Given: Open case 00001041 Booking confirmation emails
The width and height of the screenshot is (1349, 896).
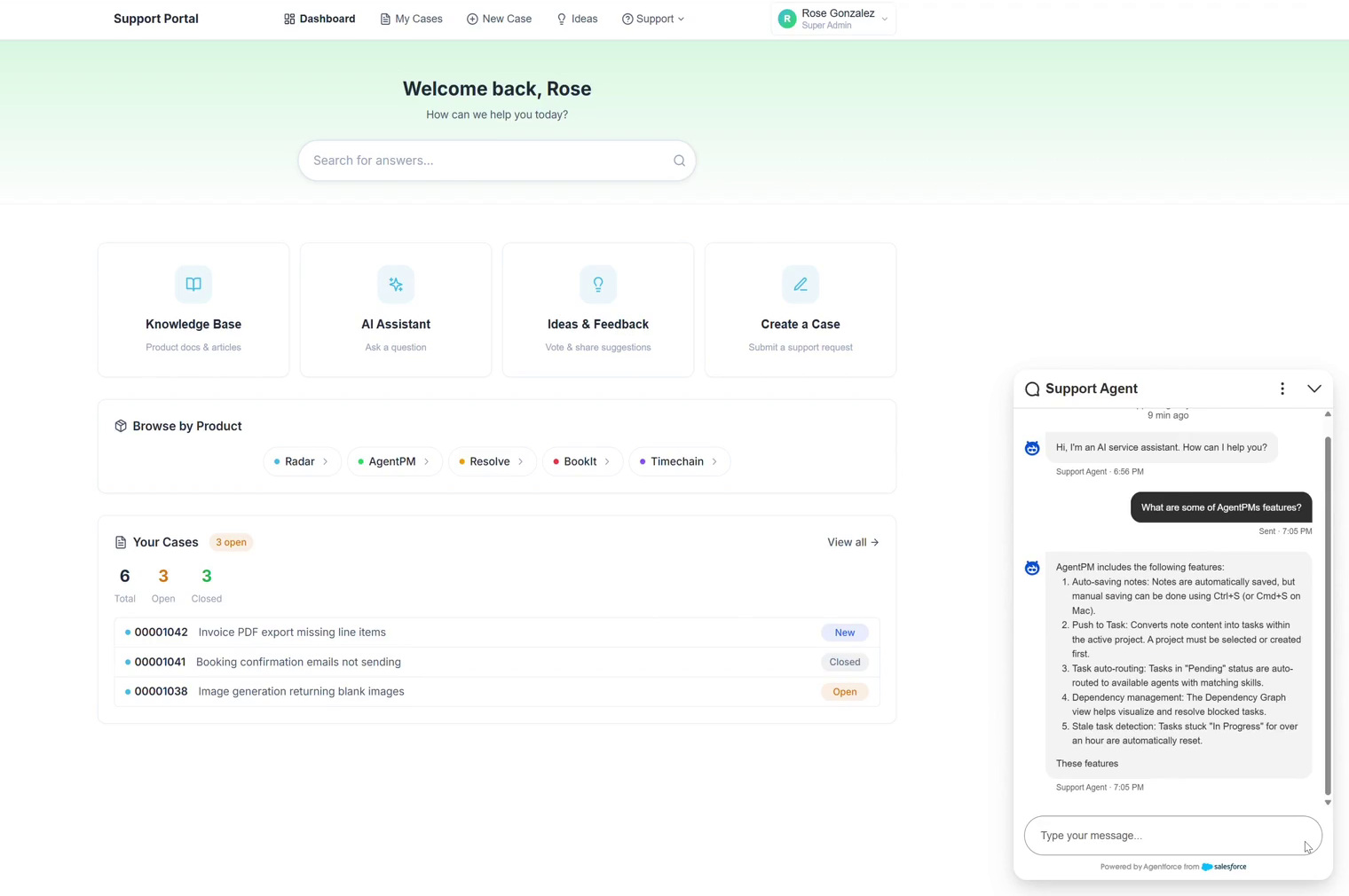Looking at the screenshot, I should point(497,662).
